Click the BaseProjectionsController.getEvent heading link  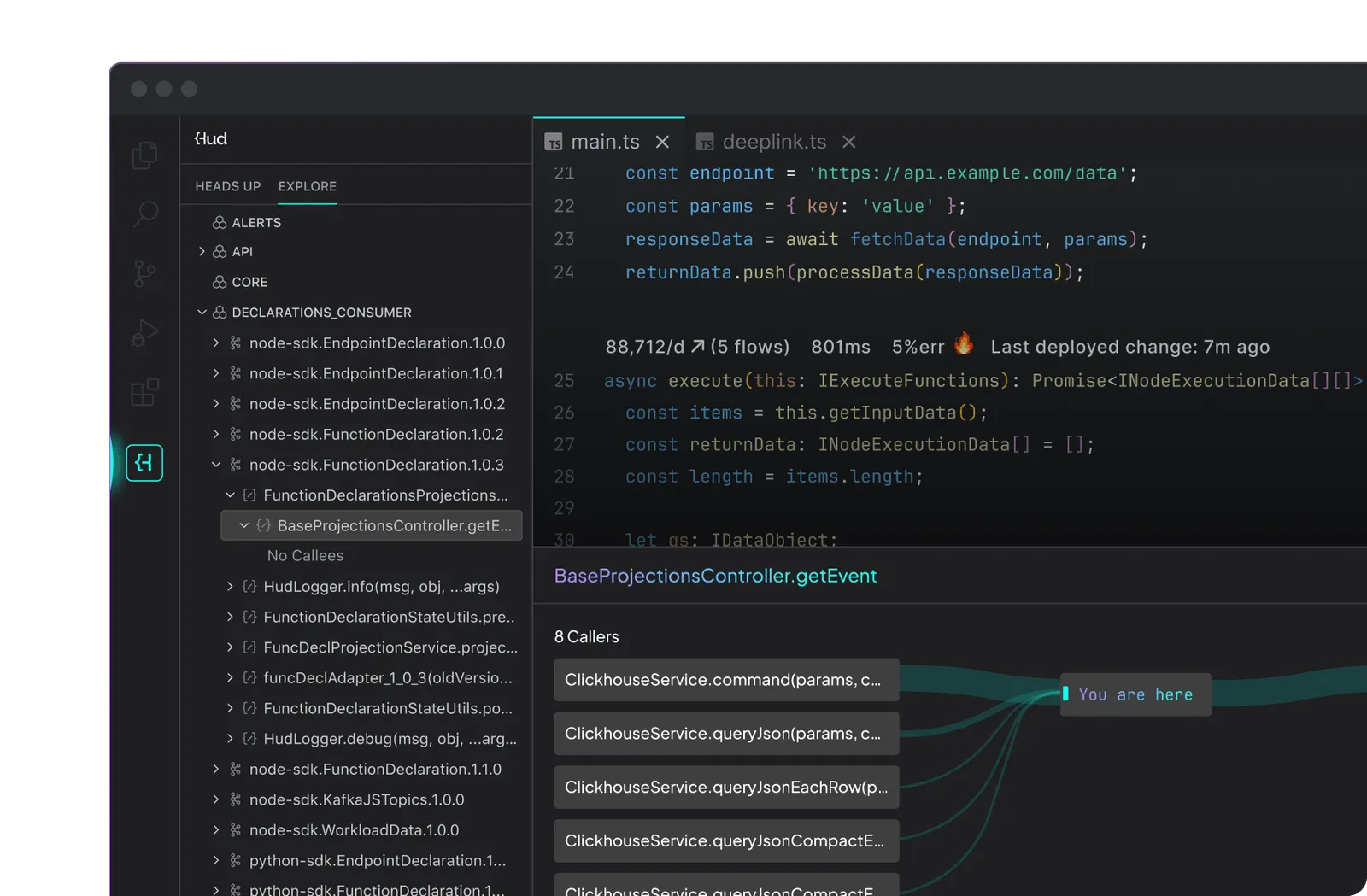715,577
